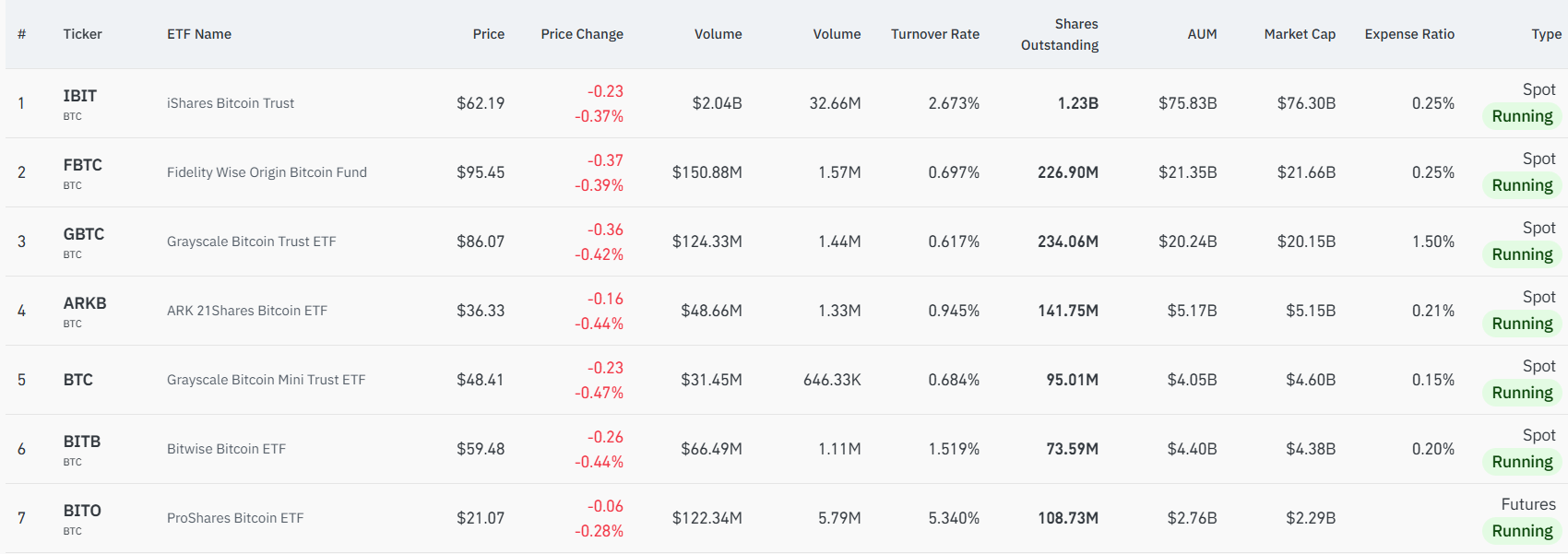This screenshot has height=554, width=1568.
Task: Select the $150.88M volume cell
Action: click(707, 172)
